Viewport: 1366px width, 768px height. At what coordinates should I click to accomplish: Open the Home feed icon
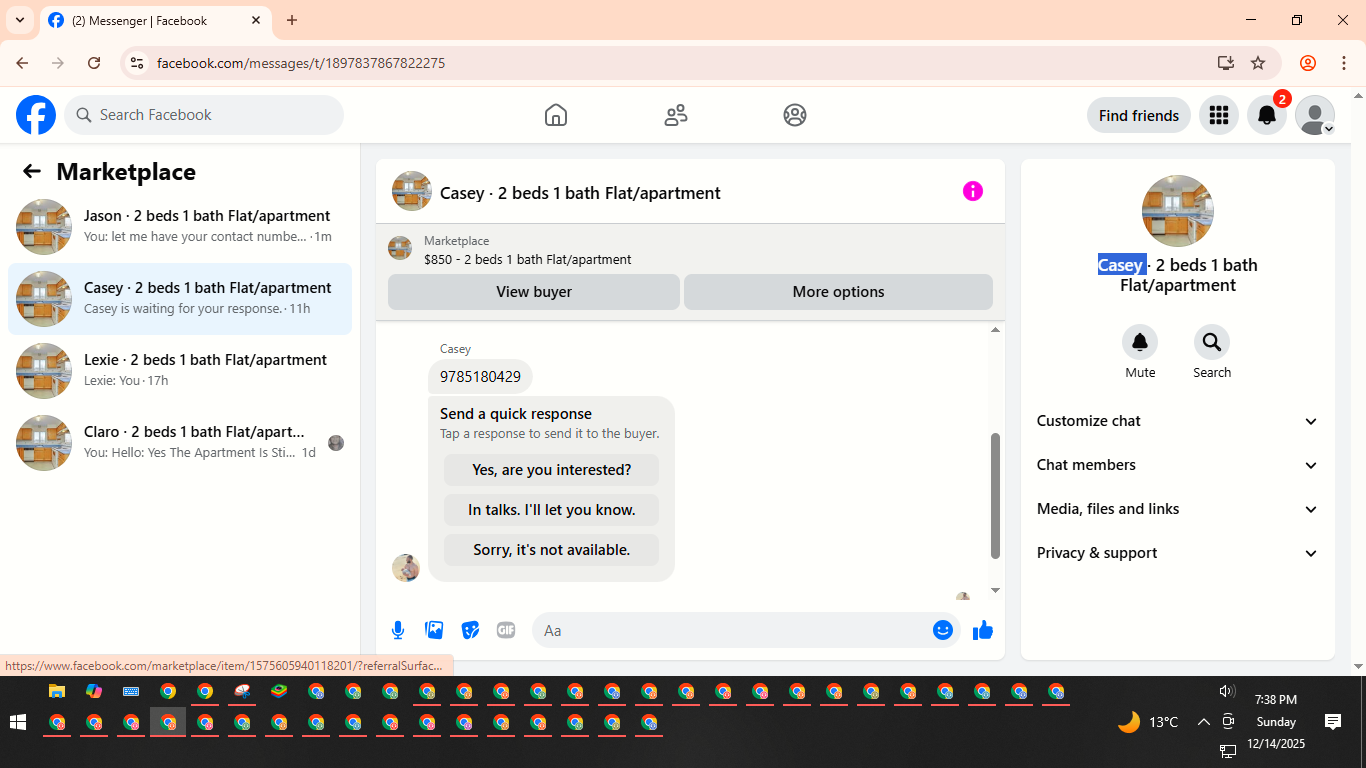coord(556,115)
